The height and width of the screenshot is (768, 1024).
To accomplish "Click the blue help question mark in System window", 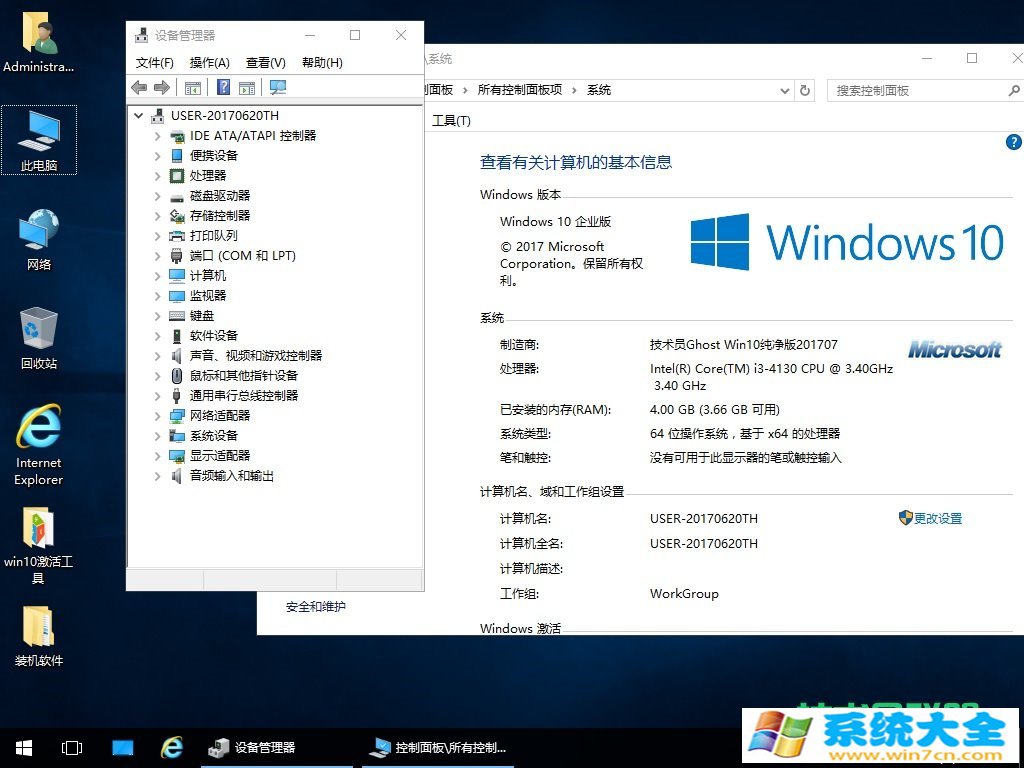I will (x=1013, y=143).
